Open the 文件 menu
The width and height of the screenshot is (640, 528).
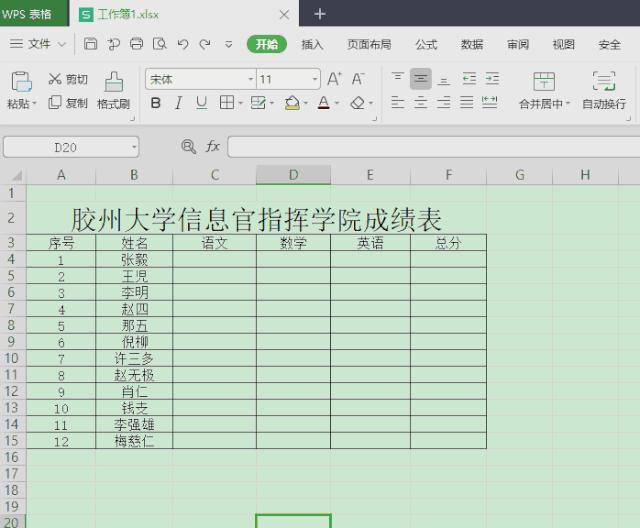pyautogui.click(x=37, y=44)
